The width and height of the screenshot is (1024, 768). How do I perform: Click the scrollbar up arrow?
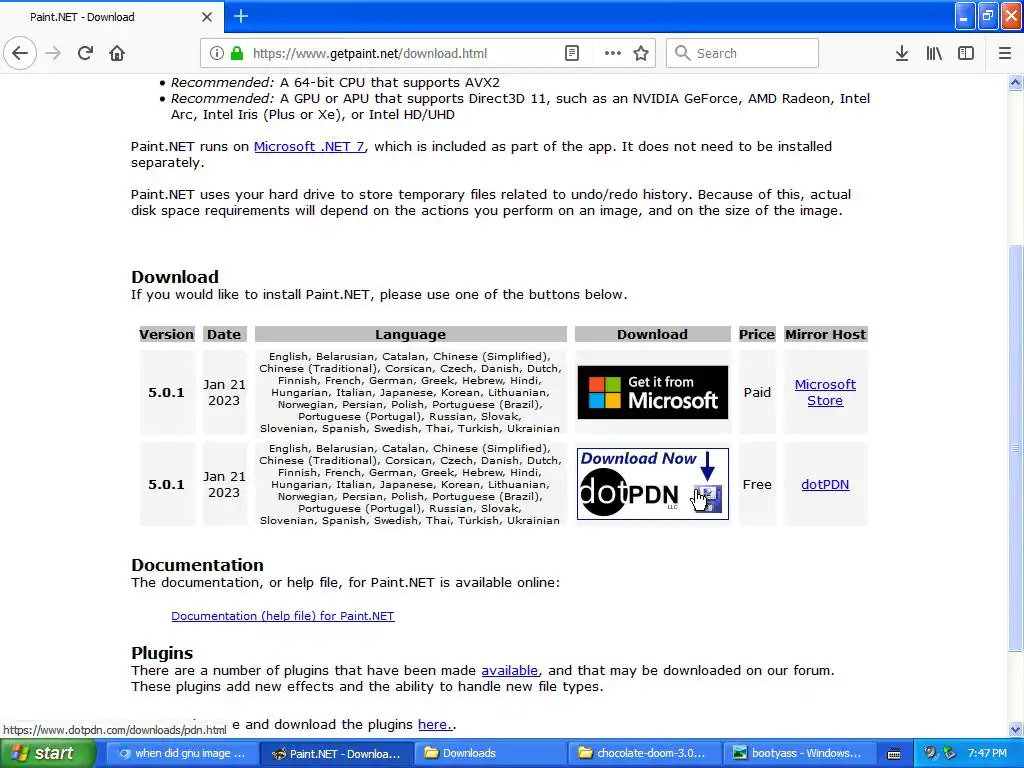pos(1015,82)
